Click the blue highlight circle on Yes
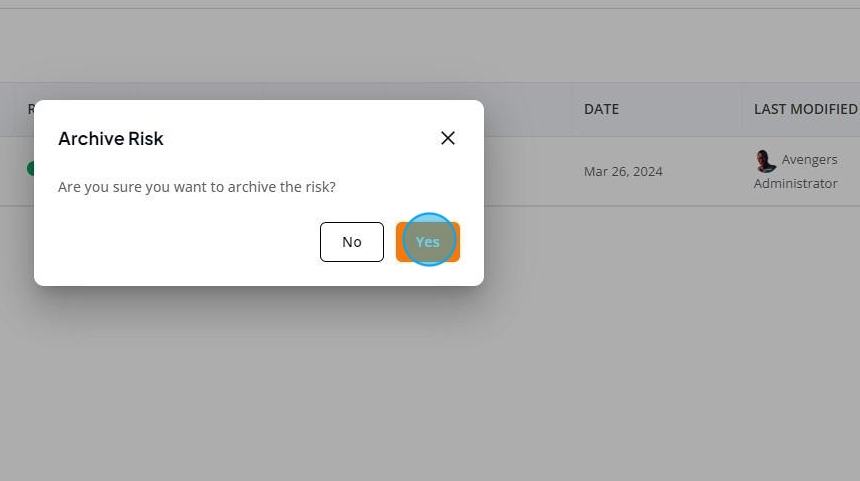 pyautogui.click(x=429, y=240)
